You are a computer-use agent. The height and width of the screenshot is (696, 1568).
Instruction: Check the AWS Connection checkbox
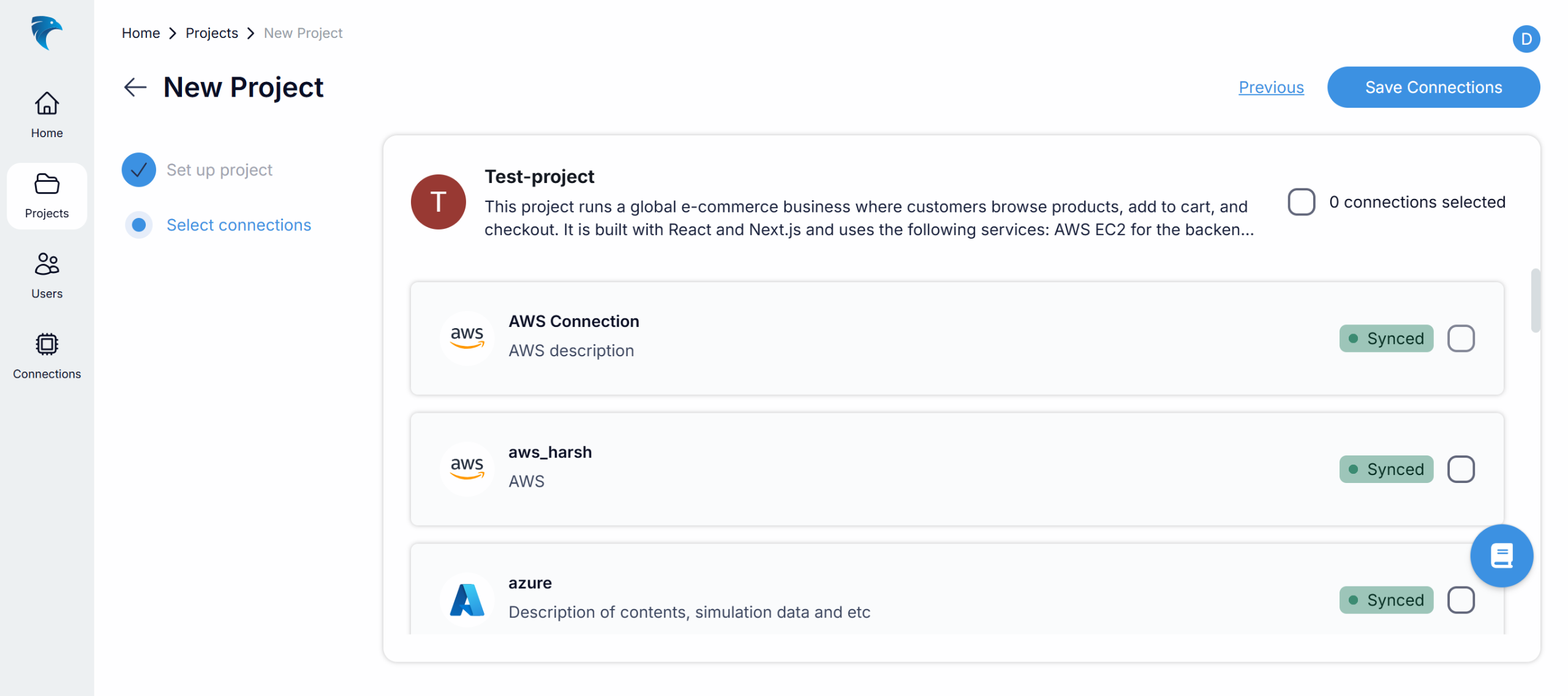click(1461, 339)
